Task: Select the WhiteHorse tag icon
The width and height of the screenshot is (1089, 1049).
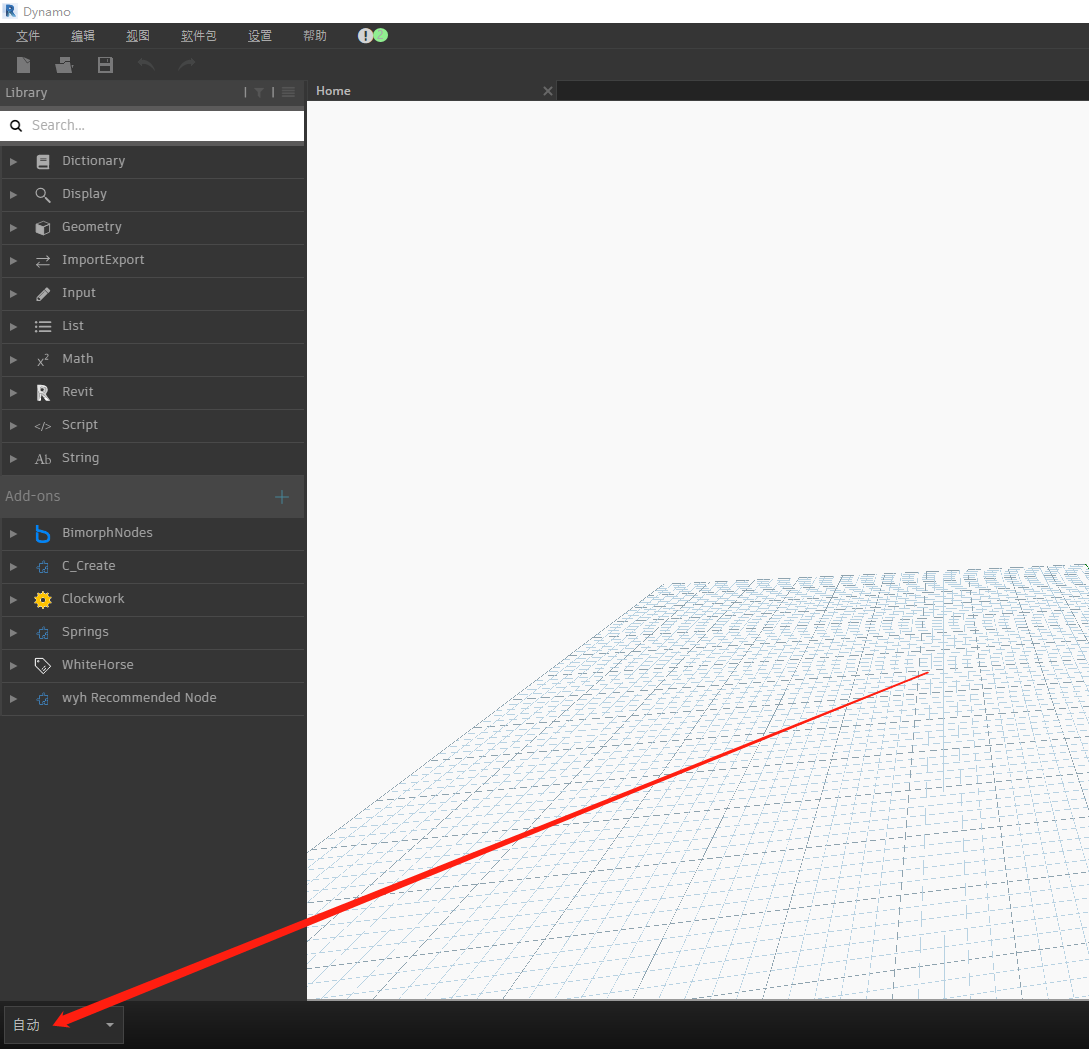Action: (43, 666)
